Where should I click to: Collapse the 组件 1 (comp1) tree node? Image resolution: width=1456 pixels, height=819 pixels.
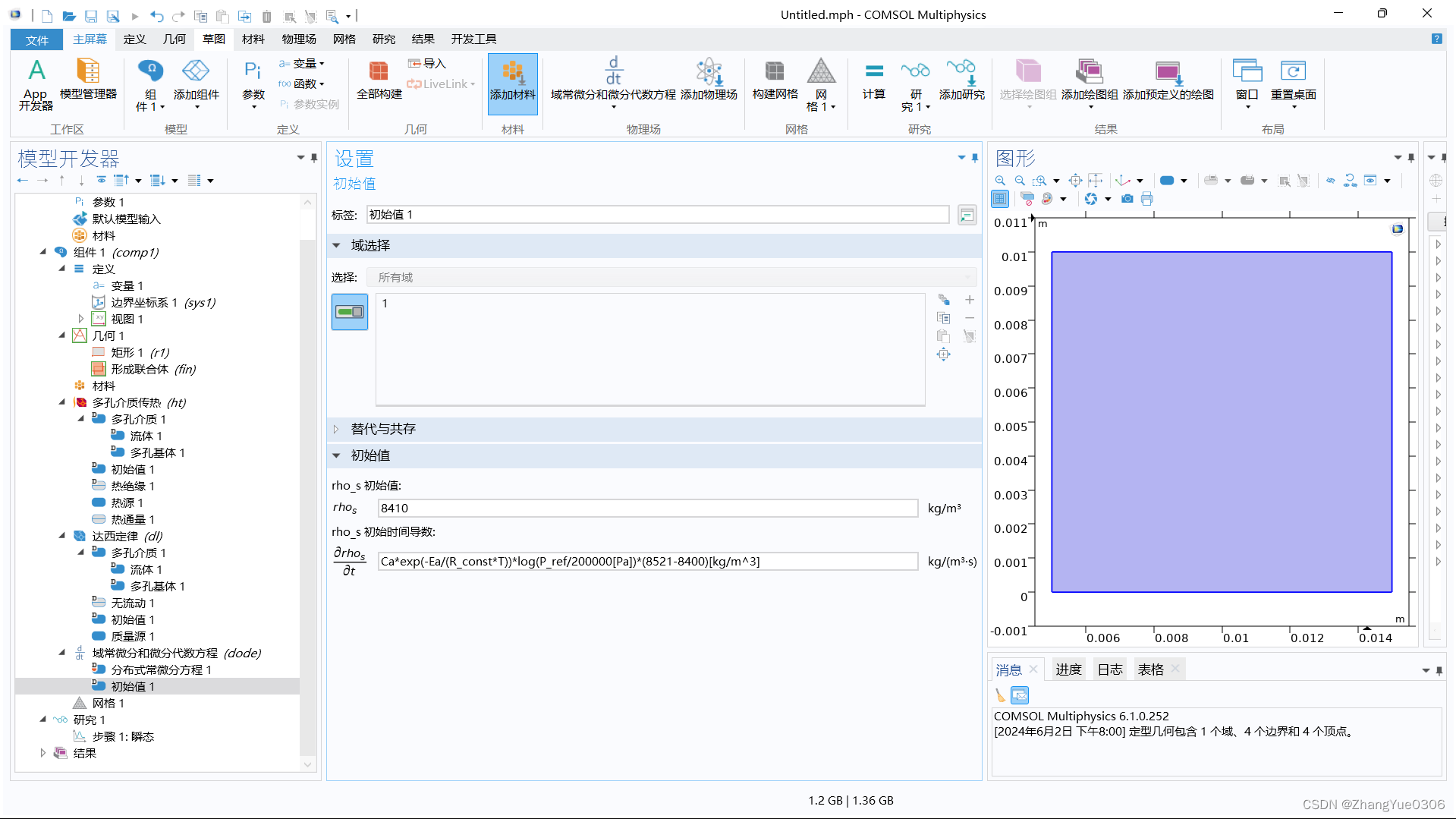point(43,252)
